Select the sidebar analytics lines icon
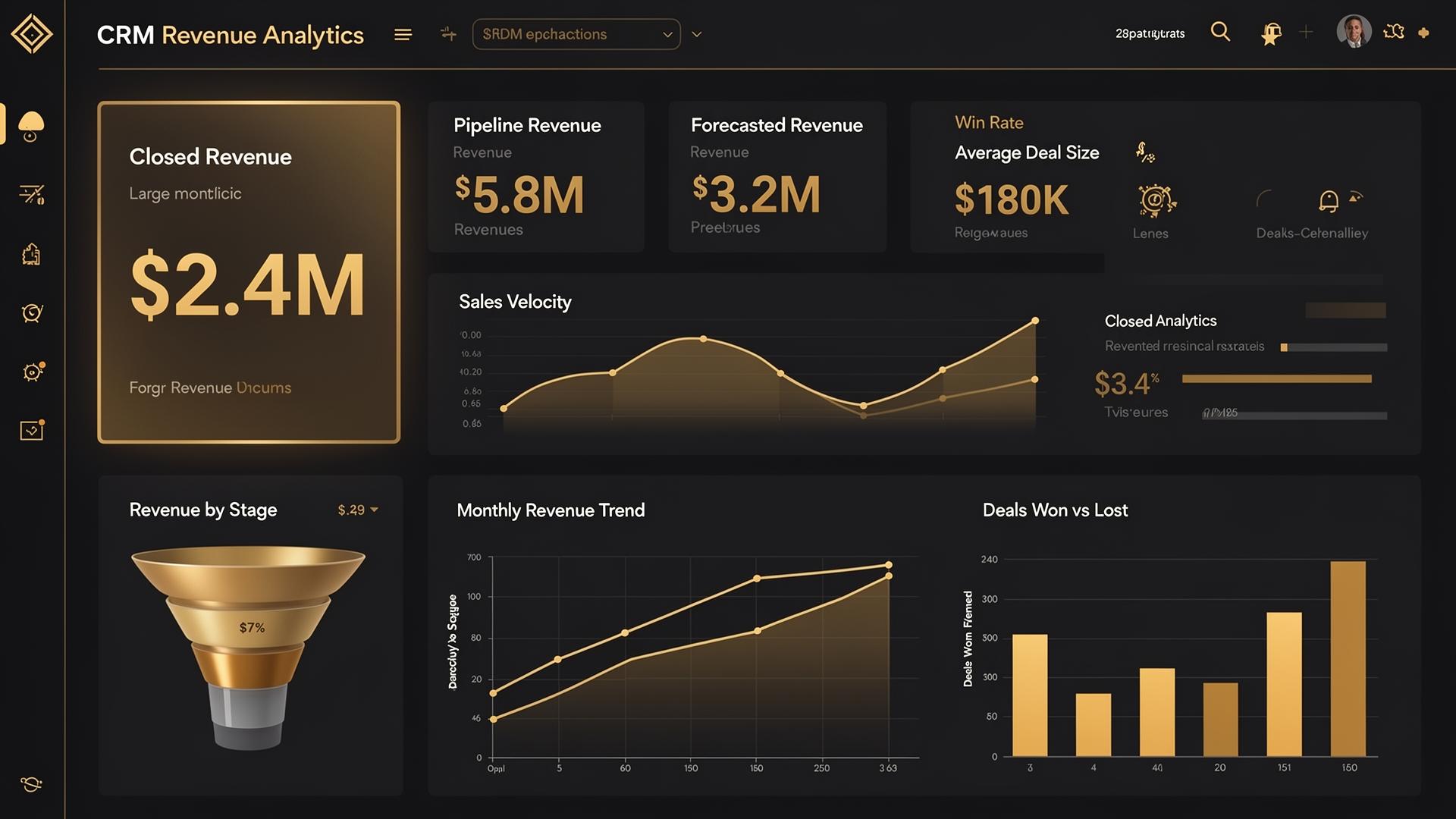 tap(32, 194)
